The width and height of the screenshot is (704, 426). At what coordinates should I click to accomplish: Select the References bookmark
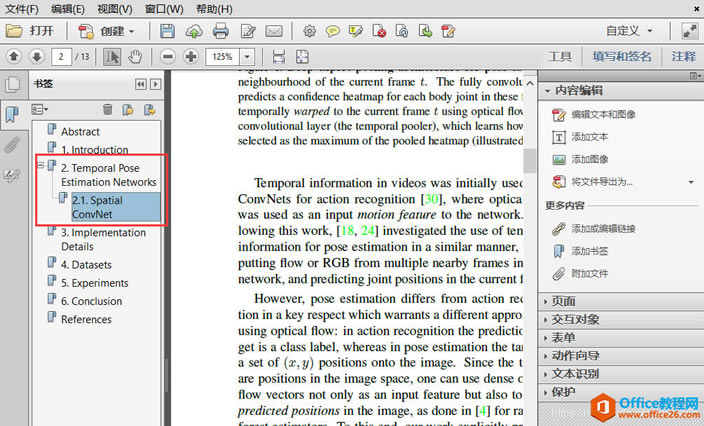86,320
